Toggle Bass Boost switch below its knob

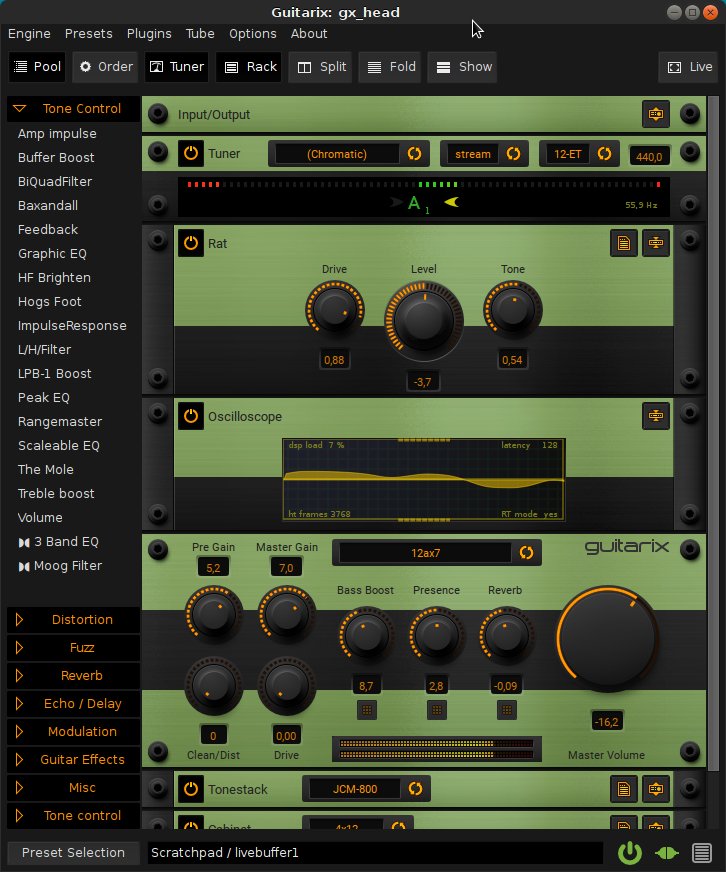pos(367,710)
